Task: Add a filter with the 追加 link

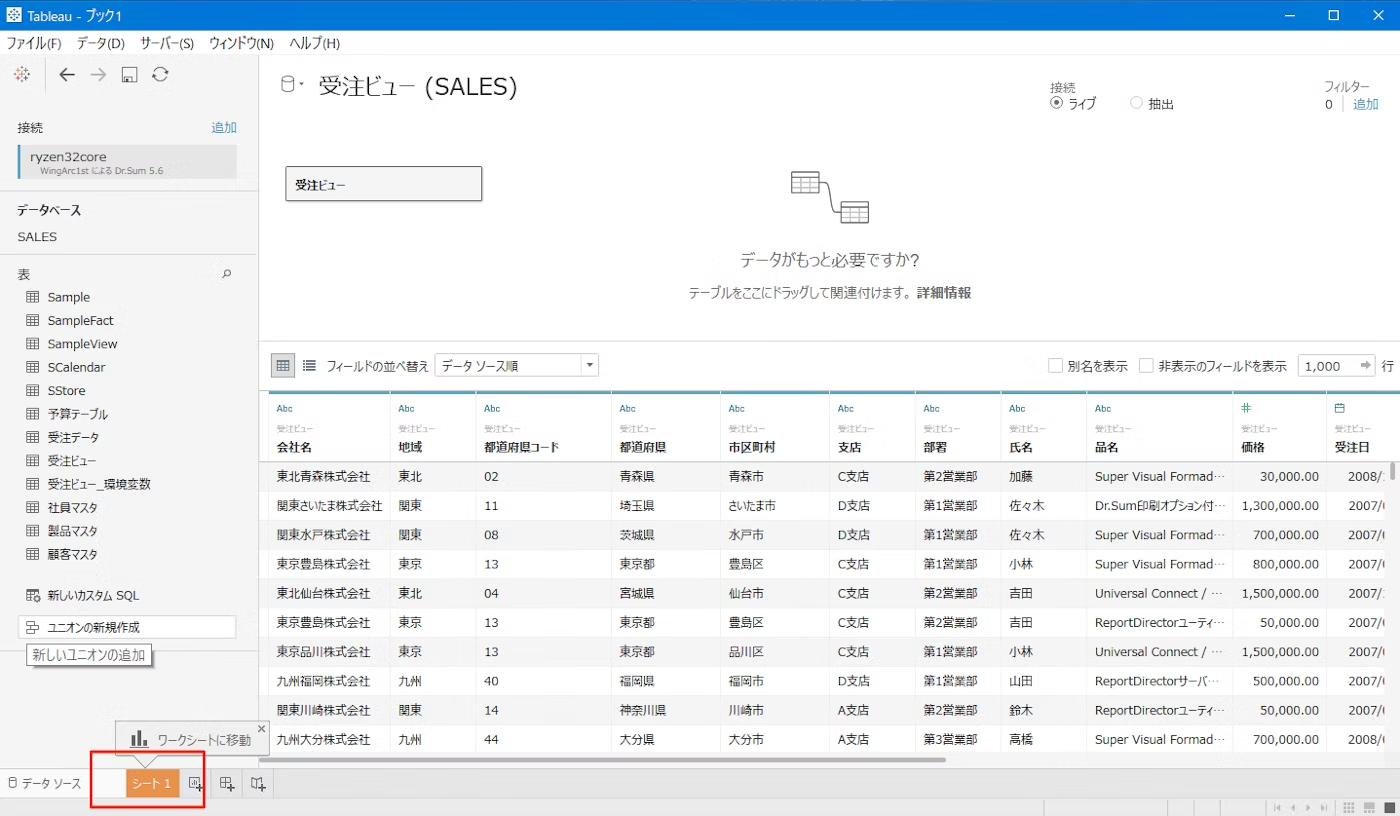Action: [x=1365, y=104]
